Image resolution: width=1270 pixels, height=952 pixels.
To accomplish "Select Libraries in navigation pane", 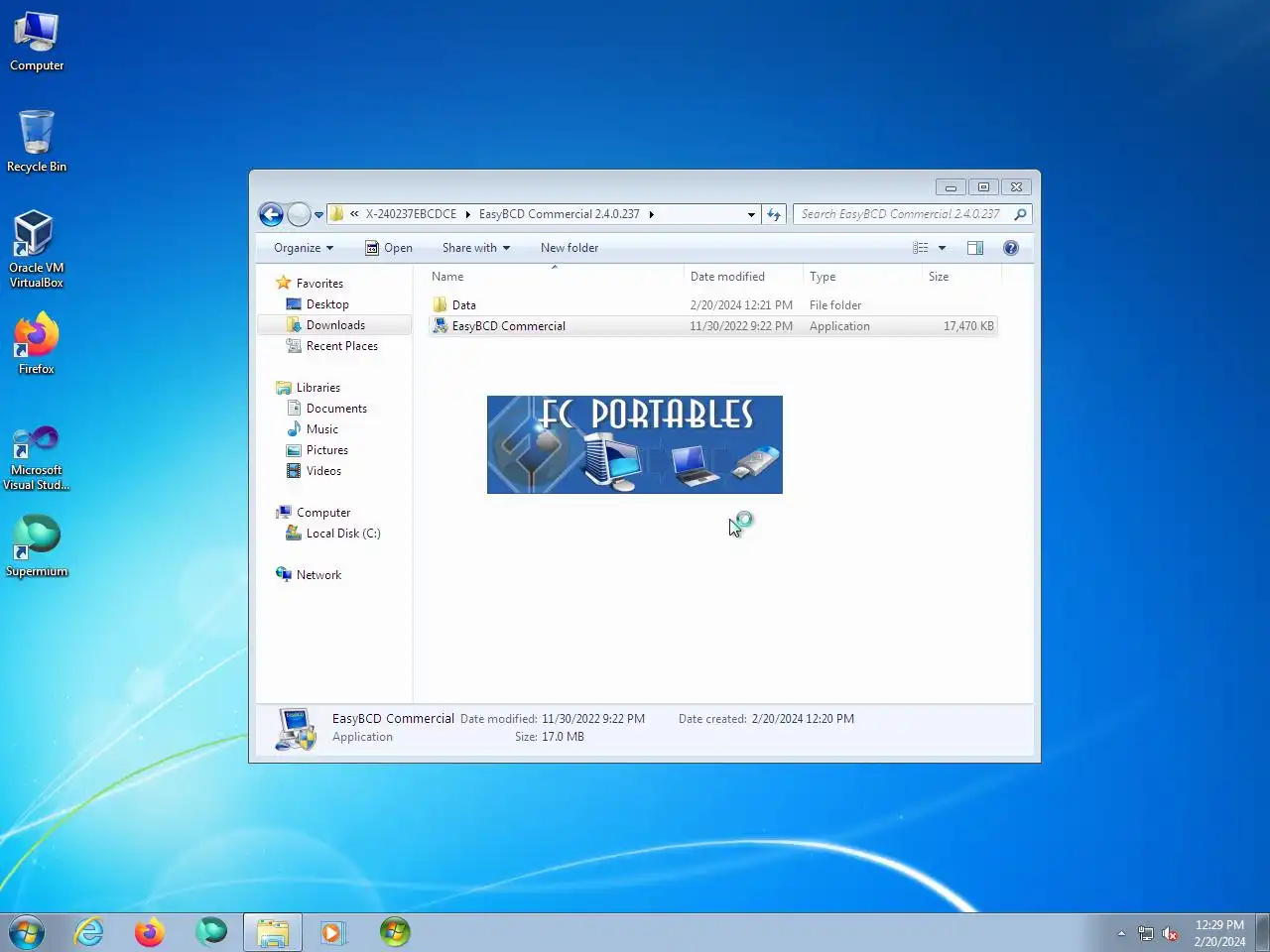I will tap(317, 388).
